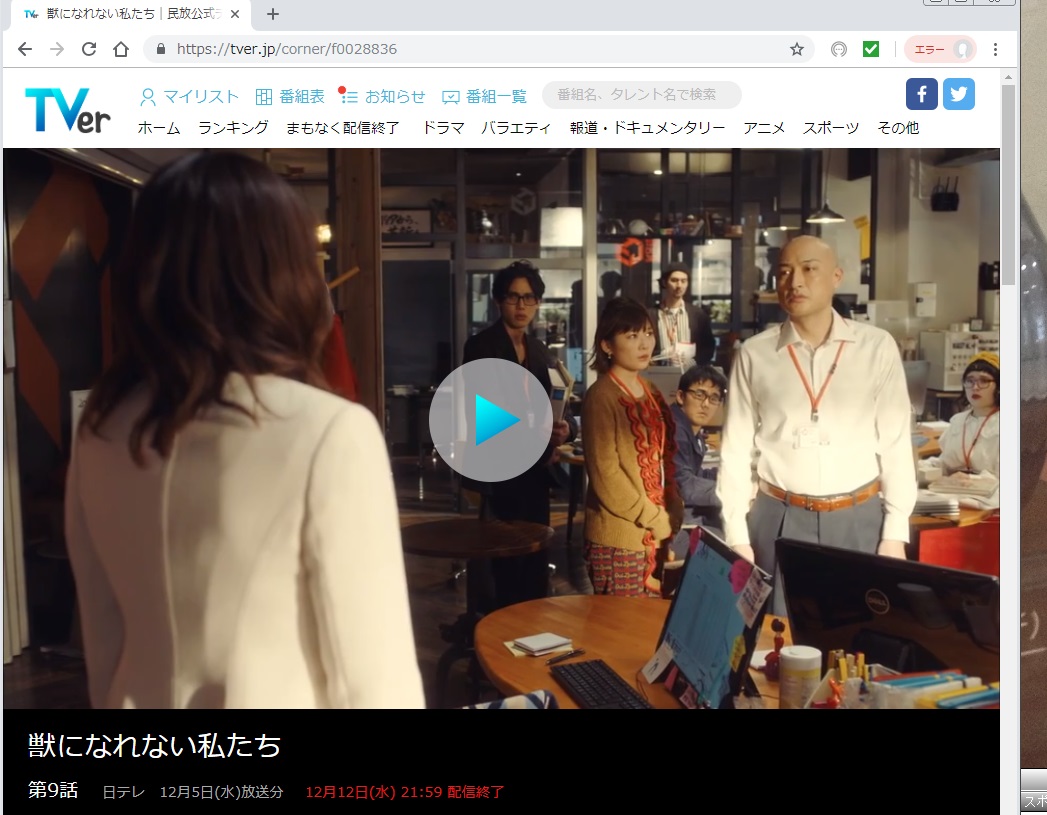Open the 番組一覧 program list
The width and height of the screenshot is (1047, 815).
tap(485, 97)
